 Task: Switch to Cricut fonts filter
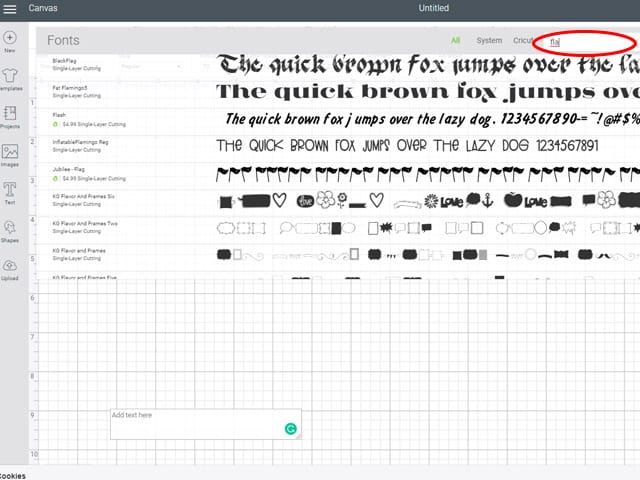523,40
